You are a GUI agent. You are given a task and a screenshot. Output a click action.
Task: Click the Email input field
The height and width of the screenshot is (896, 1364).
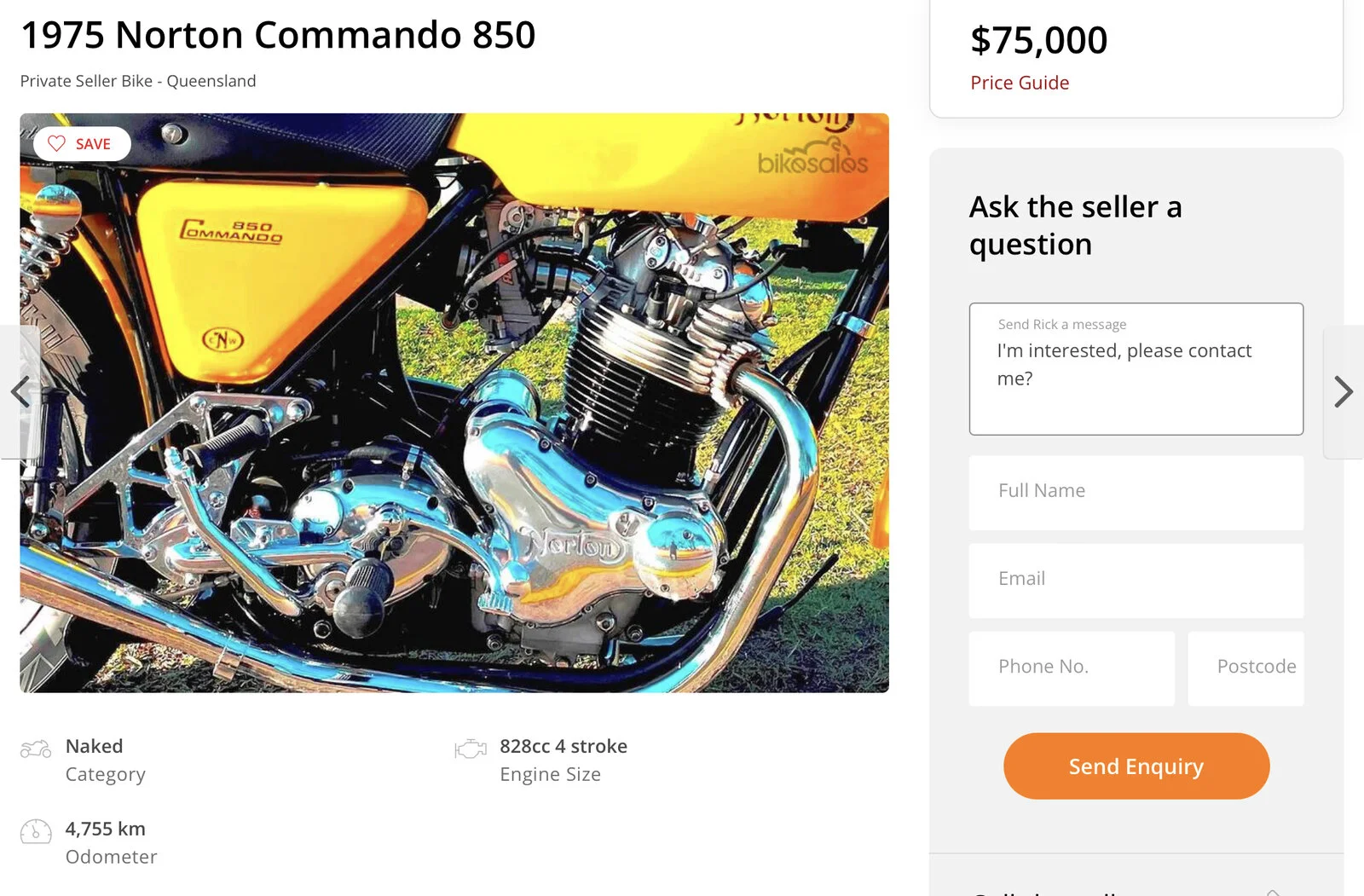click(1136, 580)
